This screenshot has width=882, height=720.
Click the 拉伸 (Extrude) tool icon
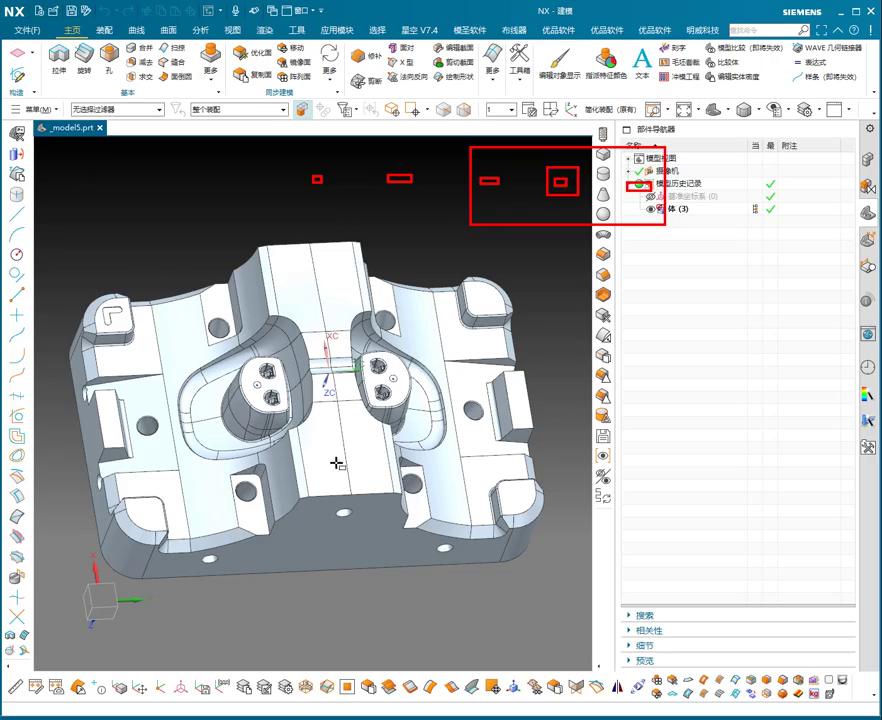point(58,54)
